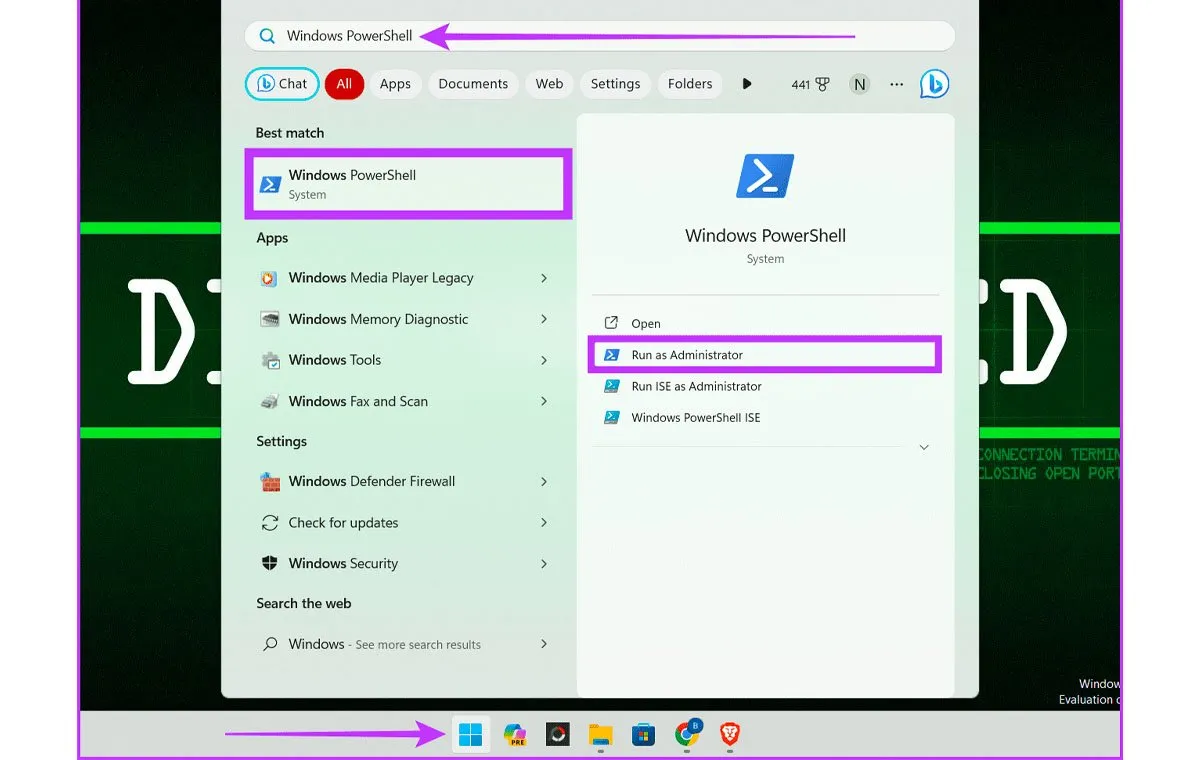
Task: Click into the Windows PowerShell search box
Action: [600, 36]
